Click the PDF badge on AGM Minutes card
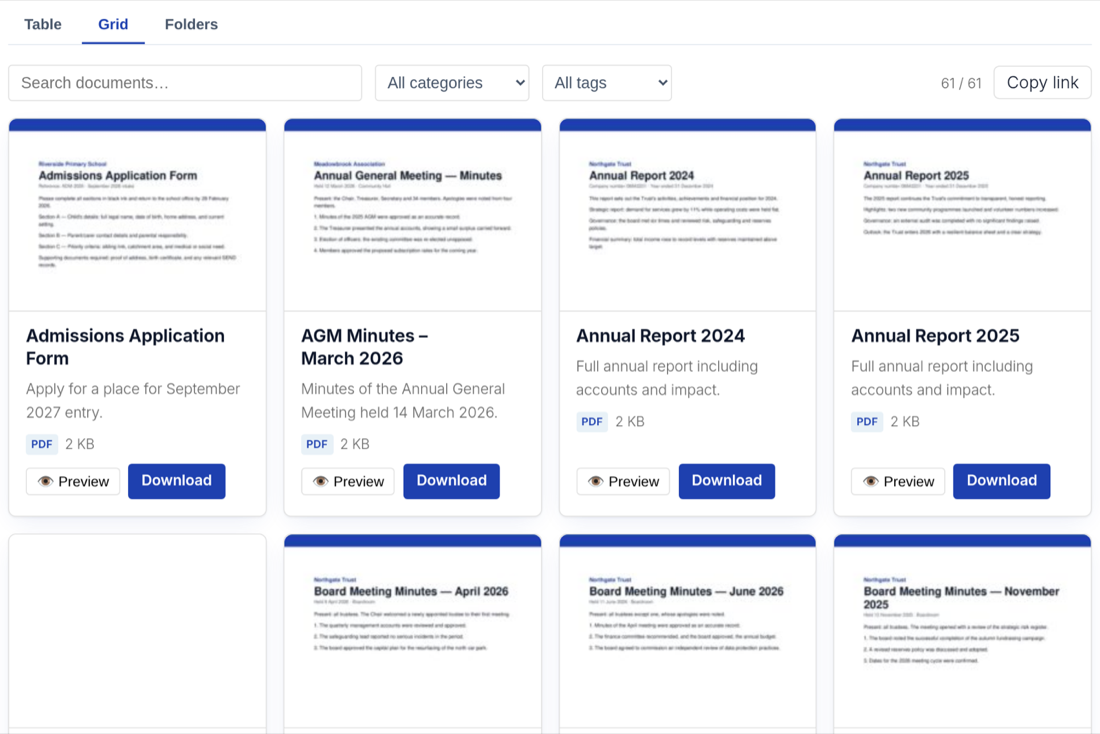1100x734 pixels. (316, 444)
